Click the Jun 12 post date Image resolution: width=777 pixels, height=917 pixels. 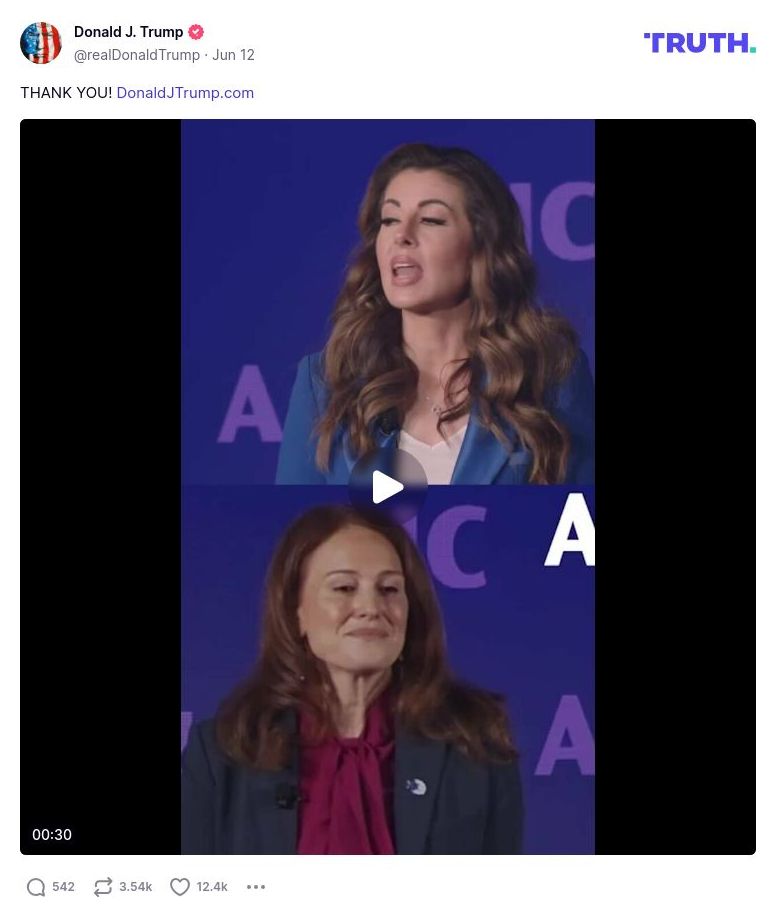[x=233, y=55]
